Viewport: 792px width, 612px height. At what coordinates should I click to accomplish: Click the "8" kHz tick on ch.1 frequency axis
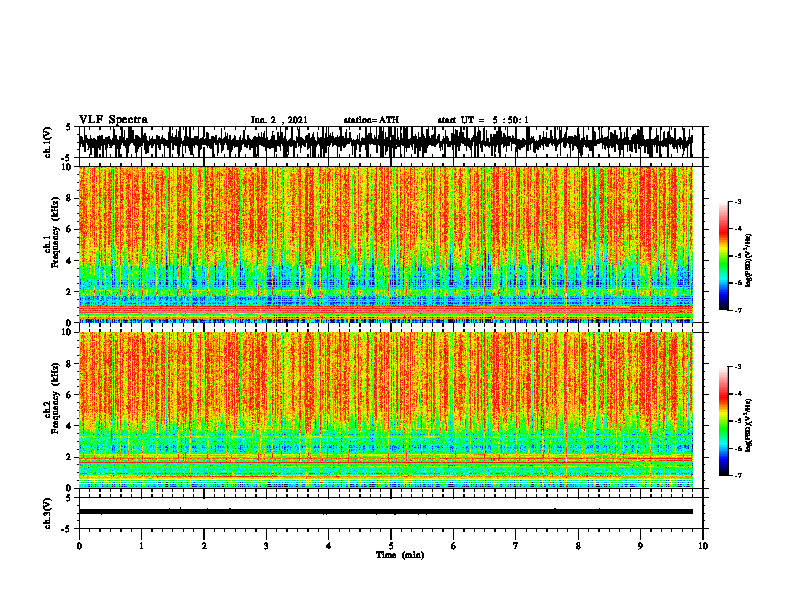69,198
